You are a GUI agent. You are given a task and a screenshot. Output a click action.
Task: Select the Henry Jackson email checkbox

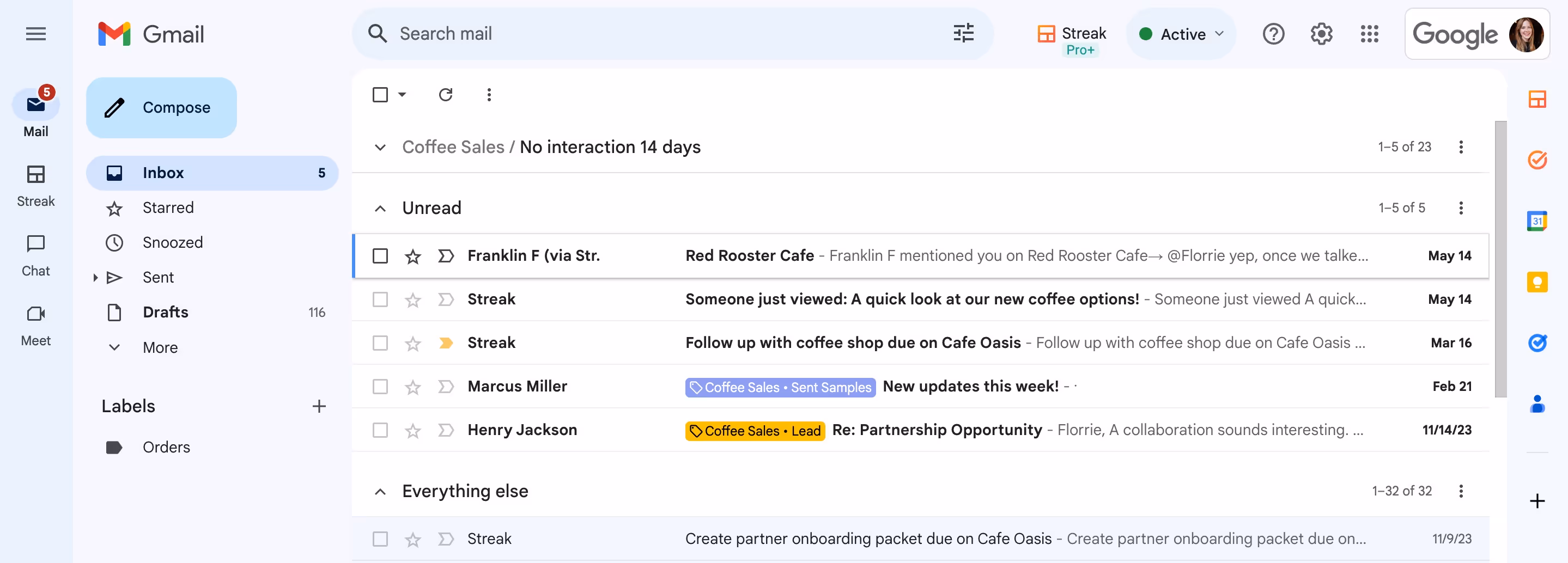tap(380, 430)
